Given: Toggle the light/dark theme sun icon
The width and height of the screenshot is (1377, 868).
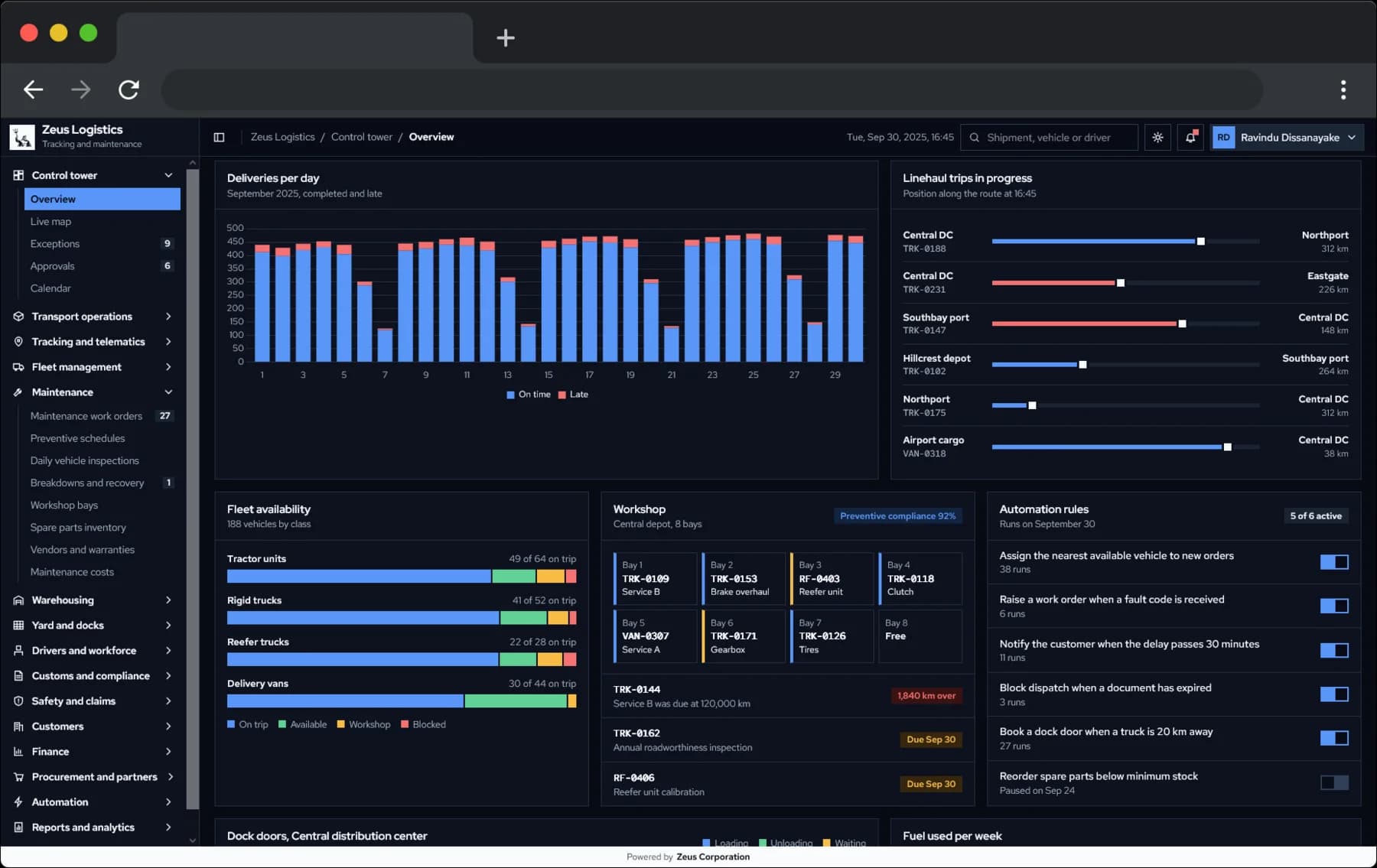Looking at the screenshot, I should tap(1157, 138).
